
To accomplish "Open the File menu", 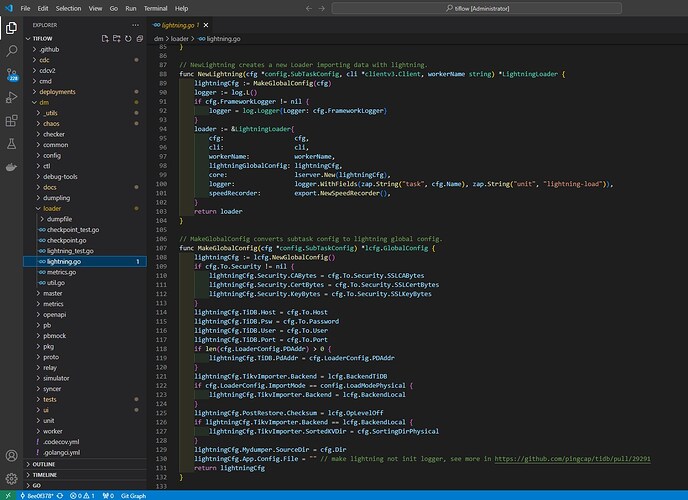I will pyautogui.click(x=25, y=8).
